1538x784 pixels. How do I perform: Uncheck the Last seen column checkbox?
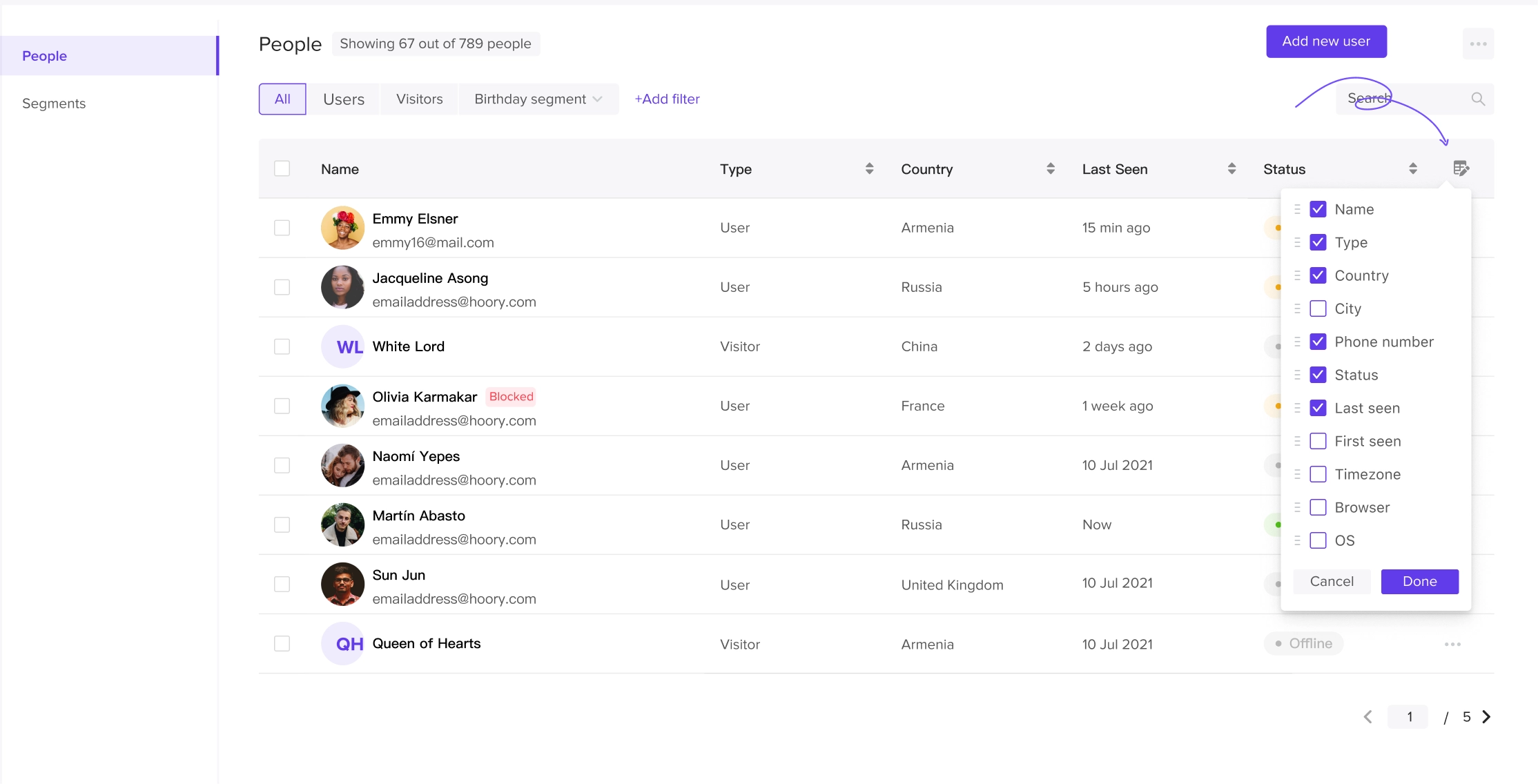1318,408
